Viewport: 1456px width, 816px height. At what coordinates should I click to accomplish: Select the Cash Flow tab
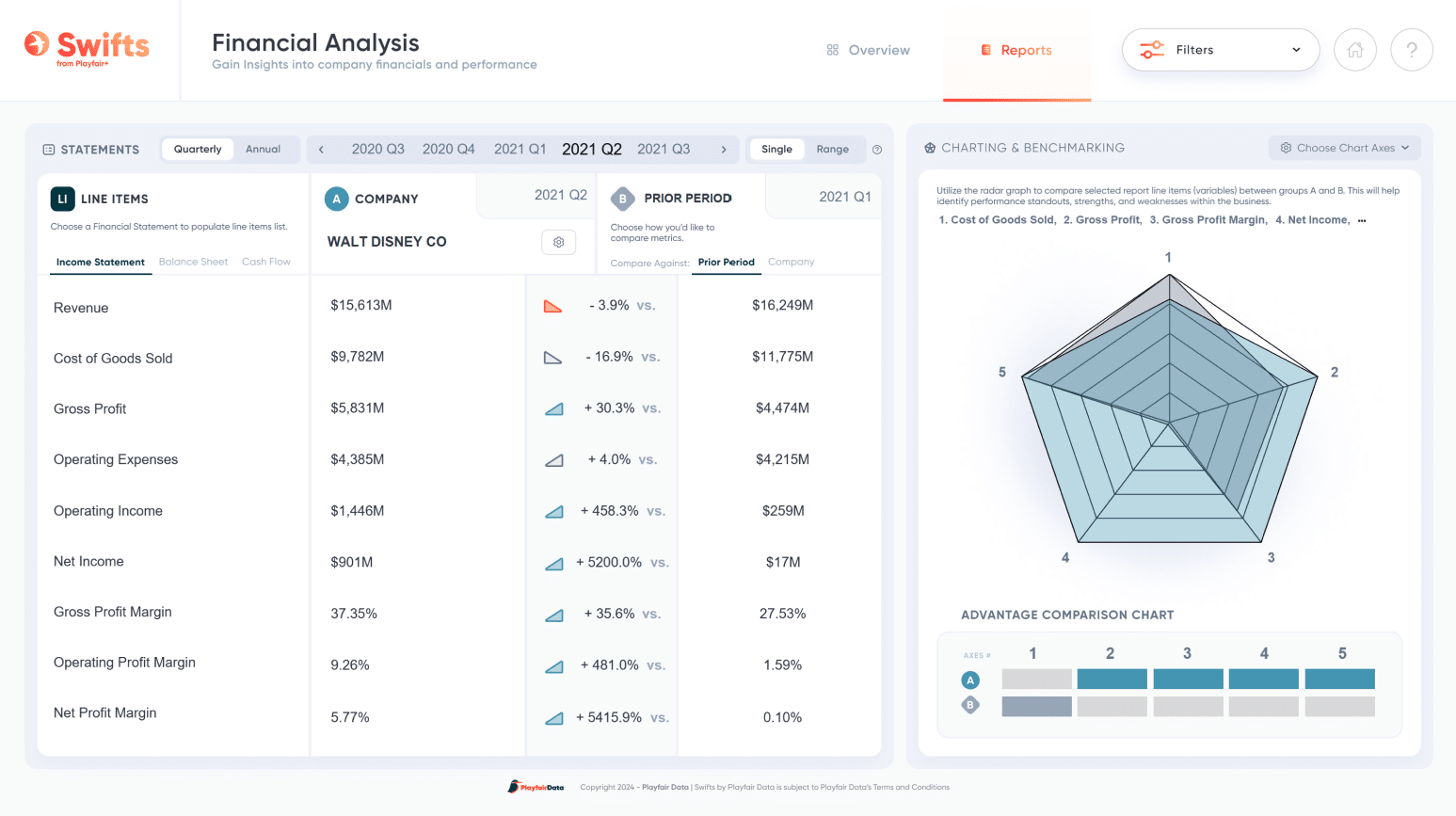click(266, 262)
